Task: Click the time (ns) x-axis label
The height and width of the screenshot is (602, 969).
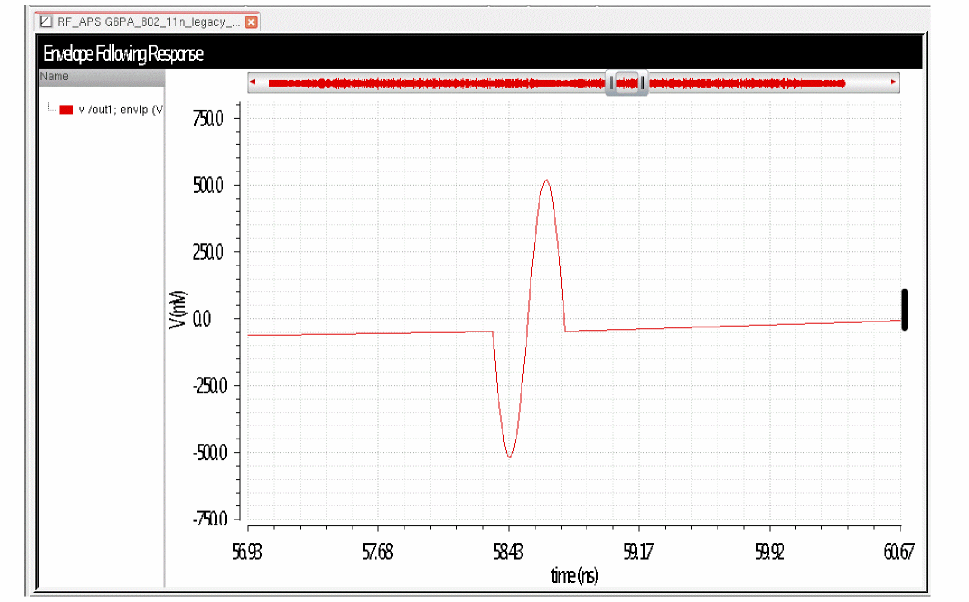Action: point(574,575)
